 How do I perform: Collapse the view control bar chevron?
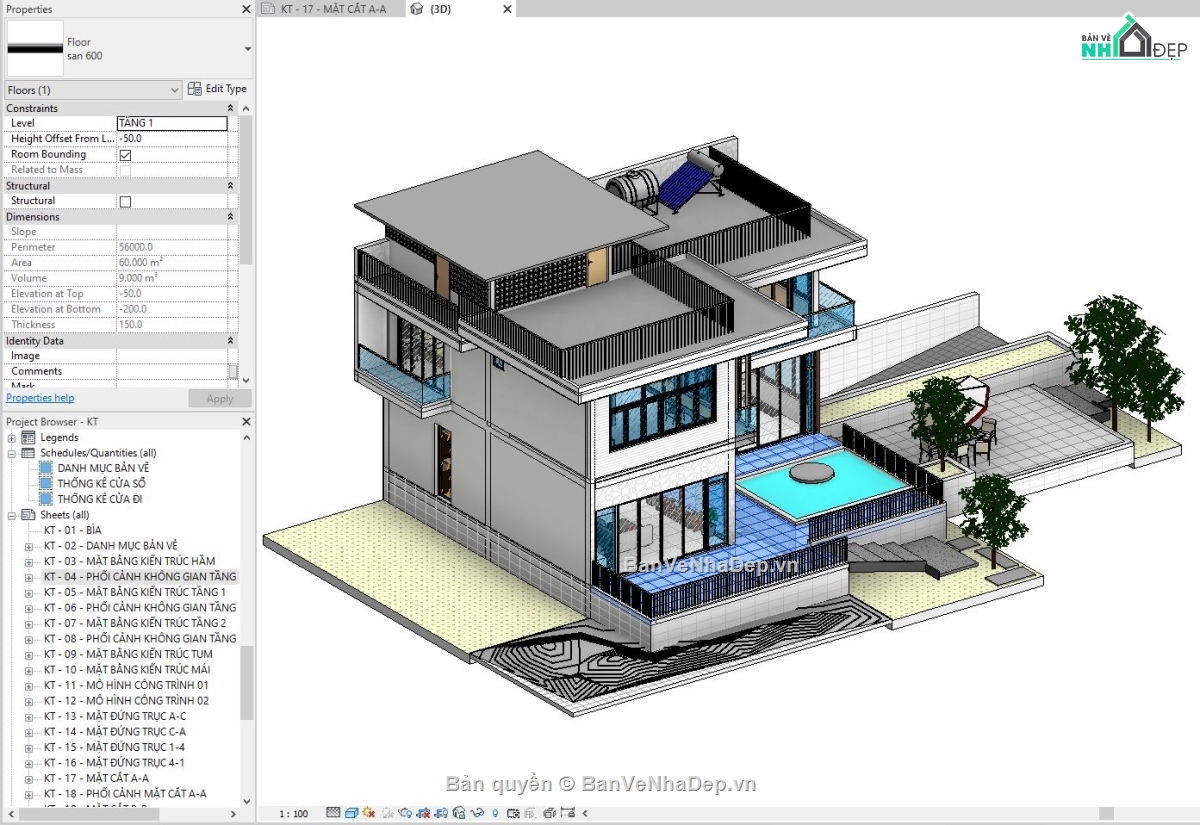pos(585,814)
